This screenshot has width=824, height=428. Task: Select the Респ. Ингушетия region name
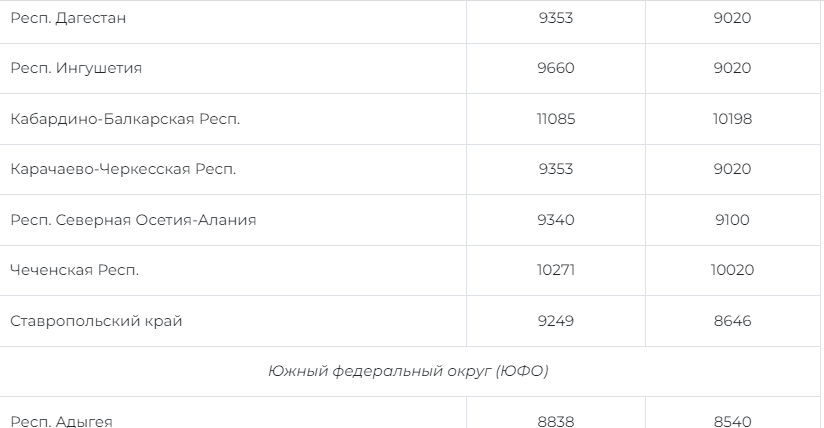tap(76, 68)
